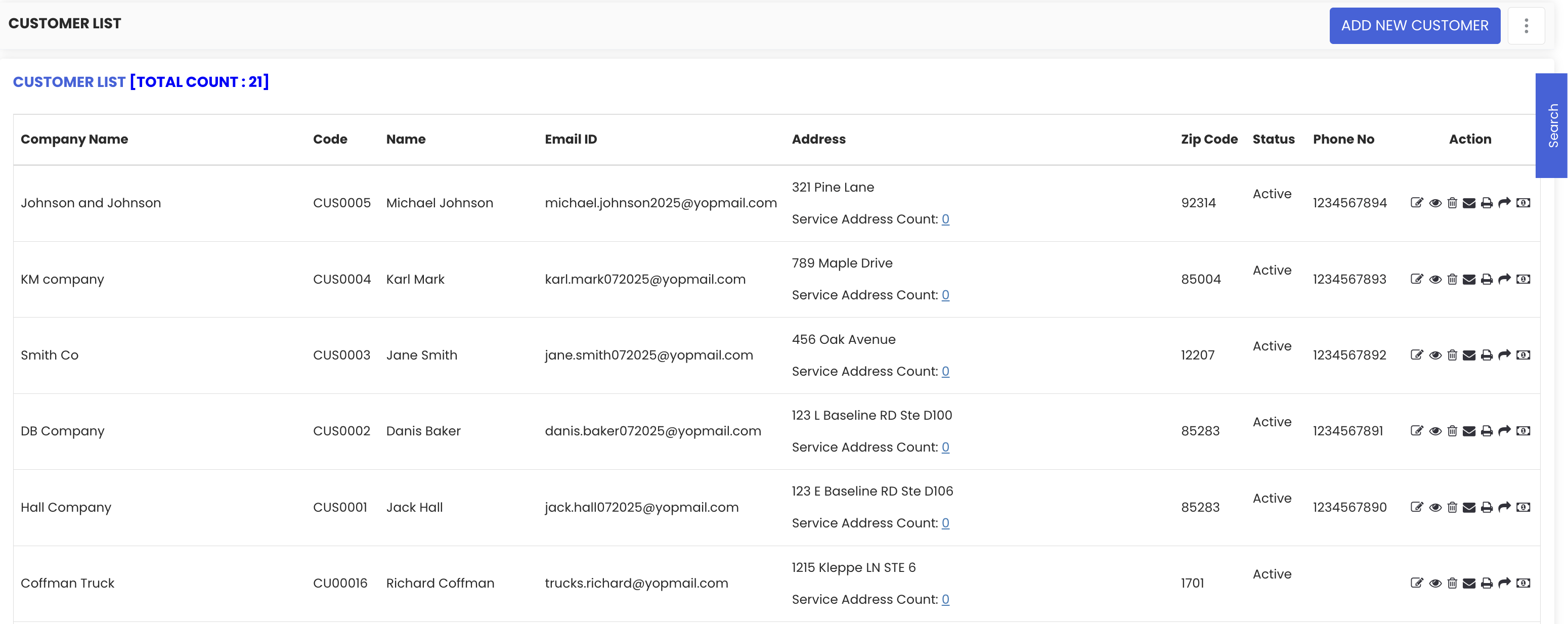The width and height of the screenshot is (1568, 624).
Task: Edit the Hall Company customer
Action: tap(1416, 507)
